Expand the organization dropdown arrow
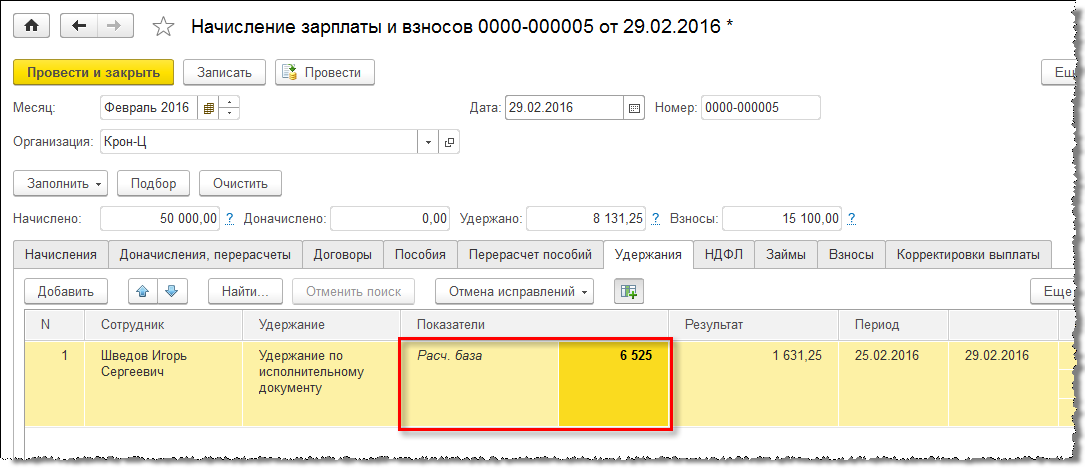This screenshot has width=1085, height=468. 428,143
